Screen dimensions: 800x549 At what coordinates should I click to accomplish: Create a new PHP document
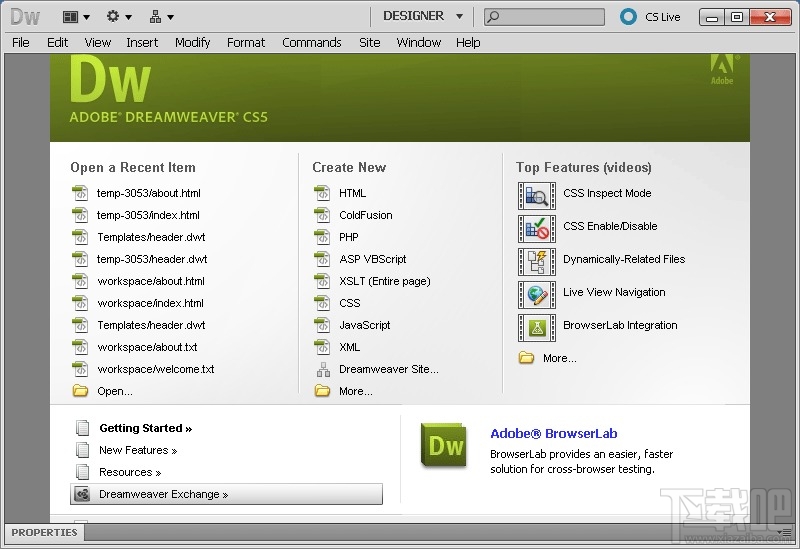(x=349, y=237)
